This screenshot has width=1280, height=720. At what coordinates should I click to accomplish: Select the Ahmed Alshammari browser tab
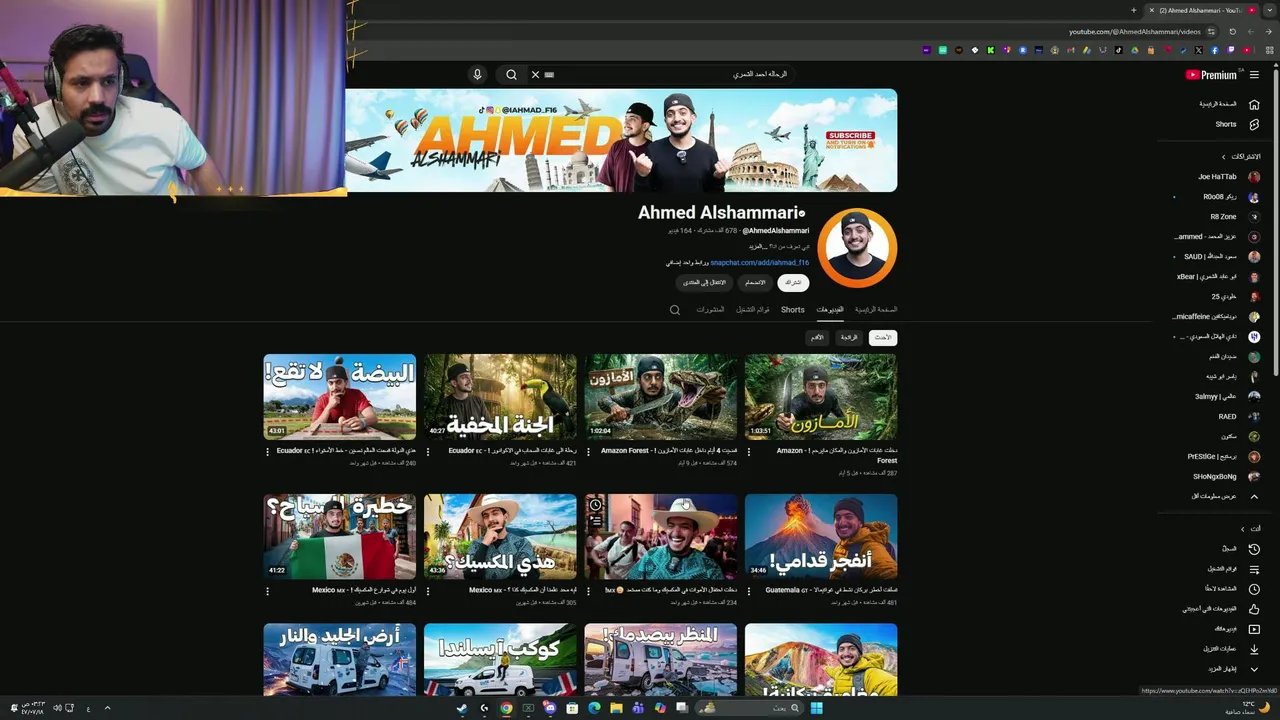coord(1202,10)
